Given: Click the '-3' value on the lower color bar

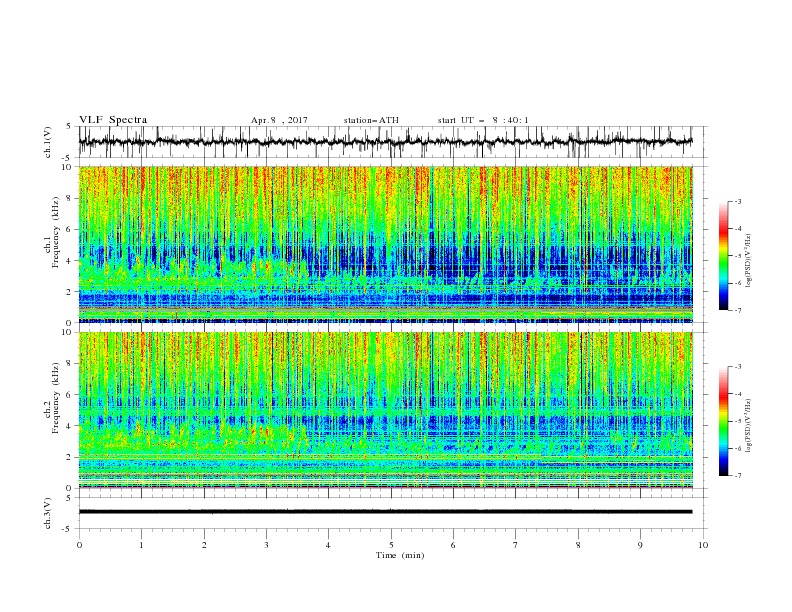Looking at the screenshot, I should (737, 367).
